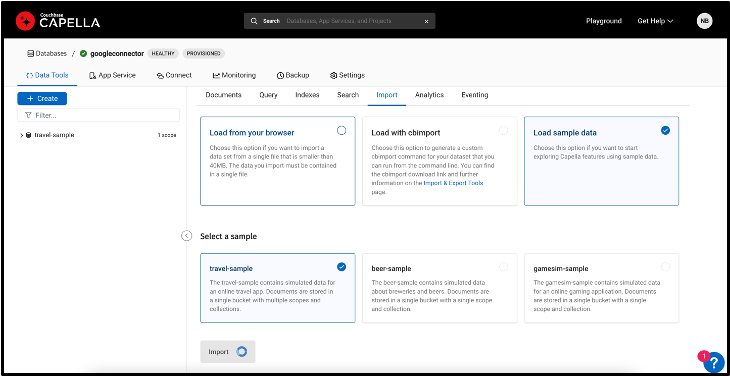Click the Load with cbimport heading

coord(406,133)
